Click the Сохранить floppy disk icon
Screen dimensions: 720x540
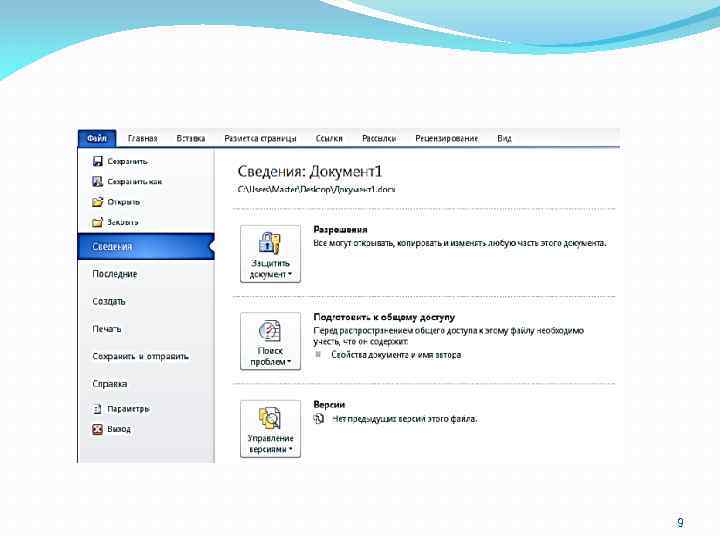pos(97,161)
